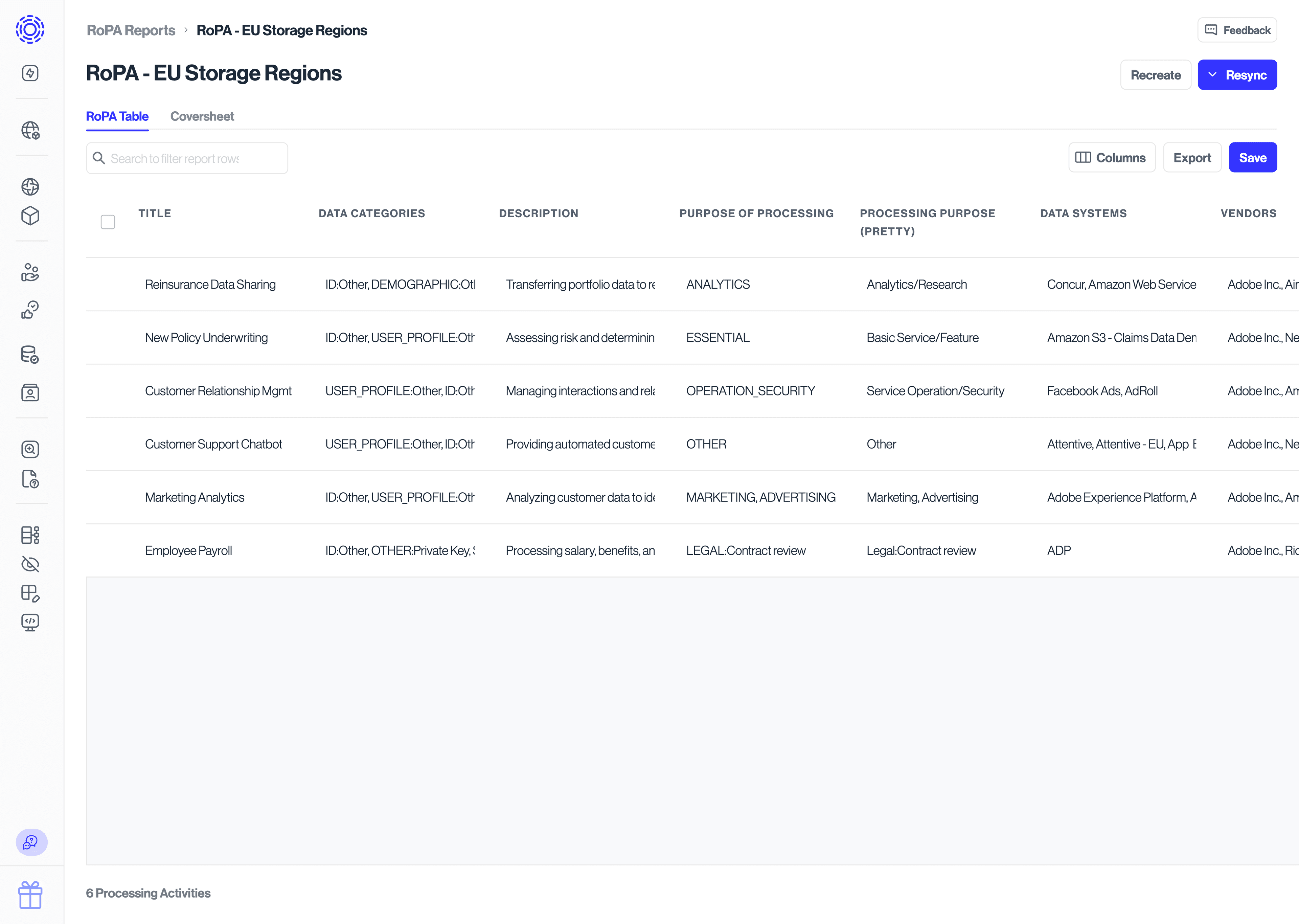Toggle the select-all checkbox in the table header

[x=108, y=222]
